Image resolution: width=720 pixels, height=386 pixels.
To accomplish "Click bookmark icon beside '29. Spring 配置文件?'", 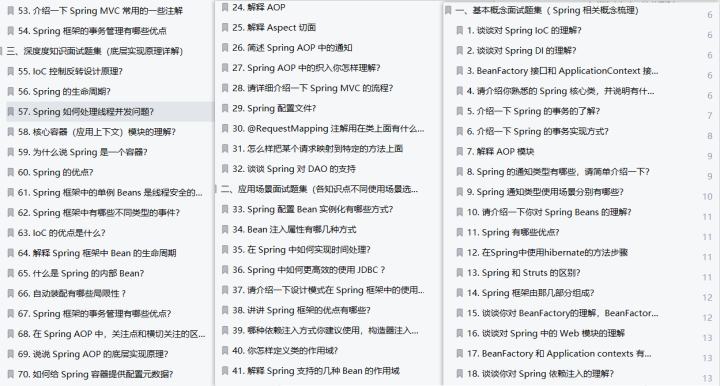I will [x=225, y=108].
